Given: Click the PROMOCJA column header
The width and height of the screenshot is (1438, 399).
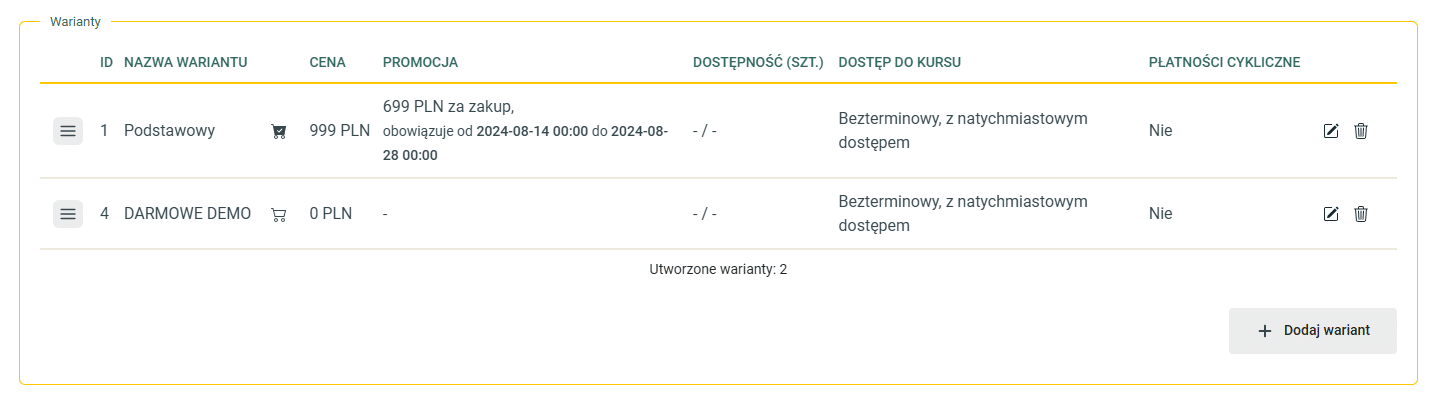Looking at the screenshot, I should coord(420,62).
